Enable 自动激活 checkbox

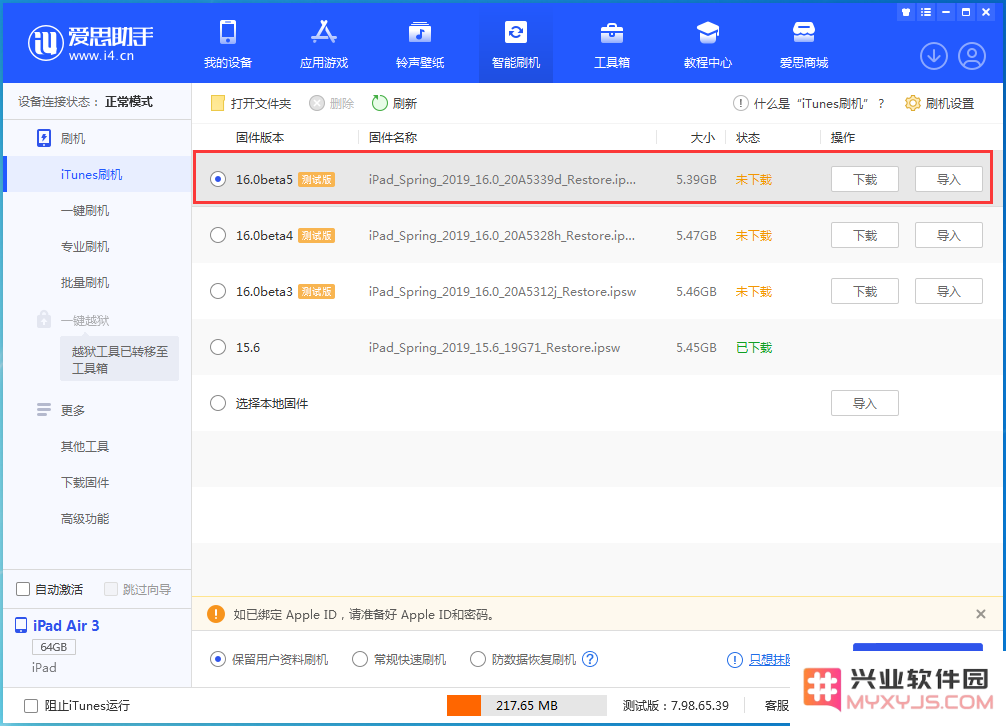coord(23,589)
